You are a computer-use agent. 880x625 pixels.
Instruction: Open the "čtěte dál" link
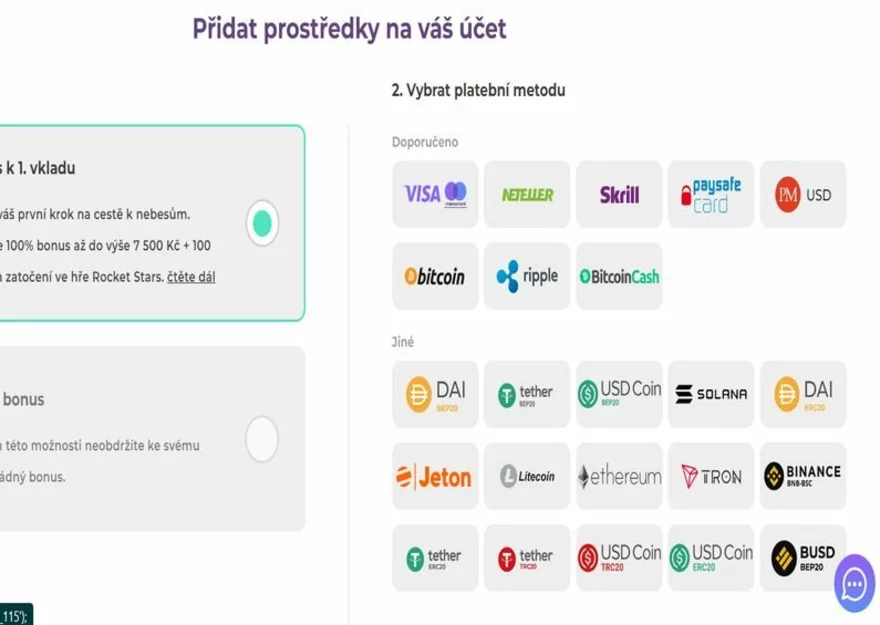pyautogui.click(x=191, y=277)
